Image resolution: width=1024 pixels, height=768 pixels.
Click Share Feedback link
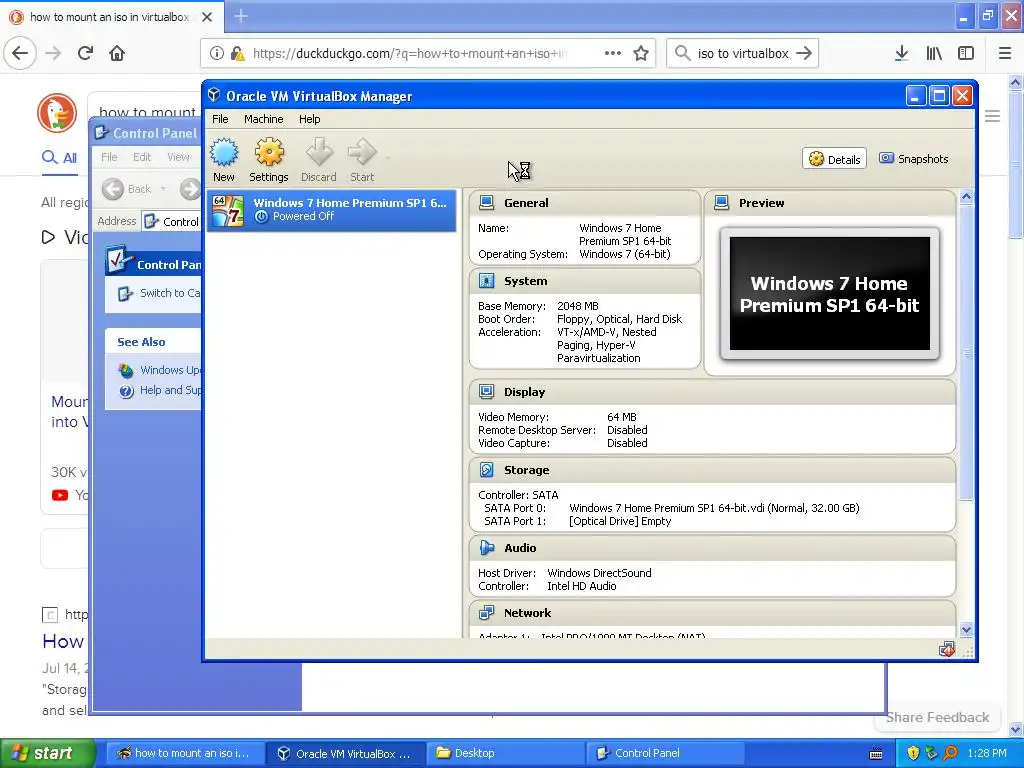pyautogui.click(x=937, y=717)
